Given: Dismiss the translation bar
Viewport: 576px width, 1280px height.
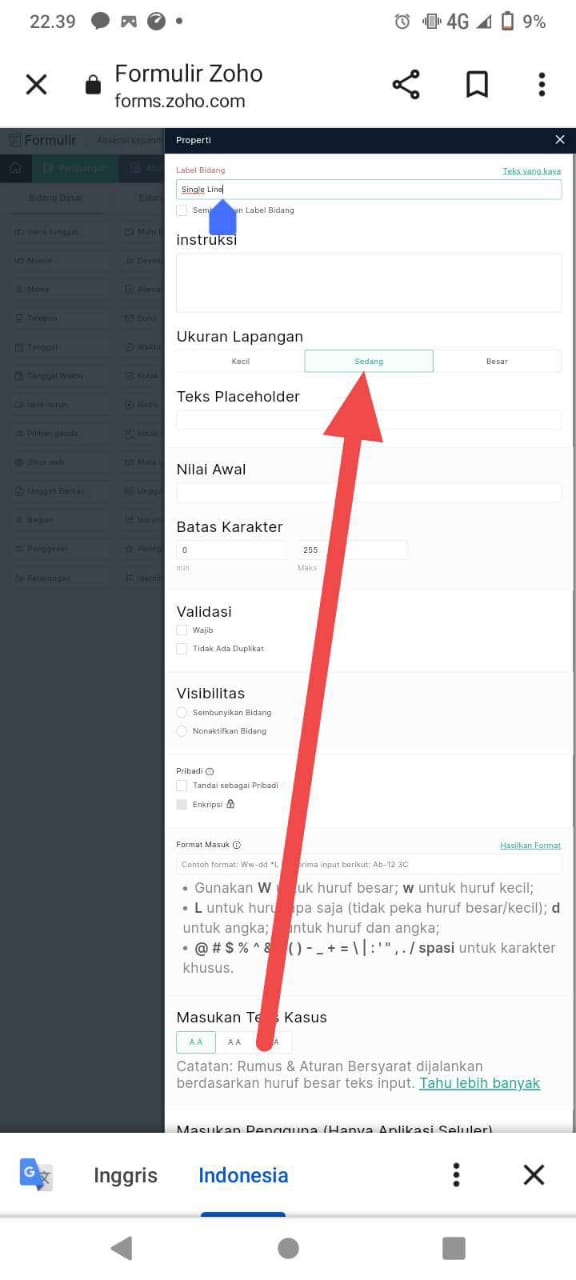Looking at the screenshot, I should [x=534, y=1174].
